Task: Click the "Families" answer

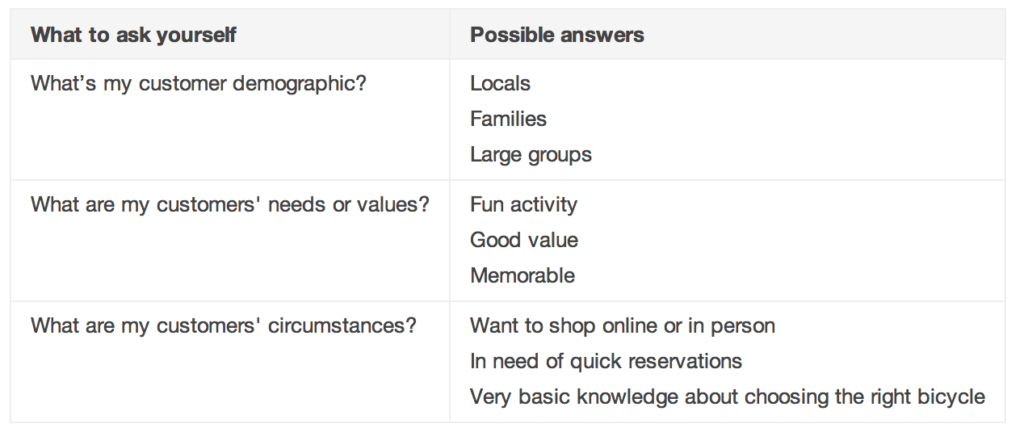Action: point(508,119)
